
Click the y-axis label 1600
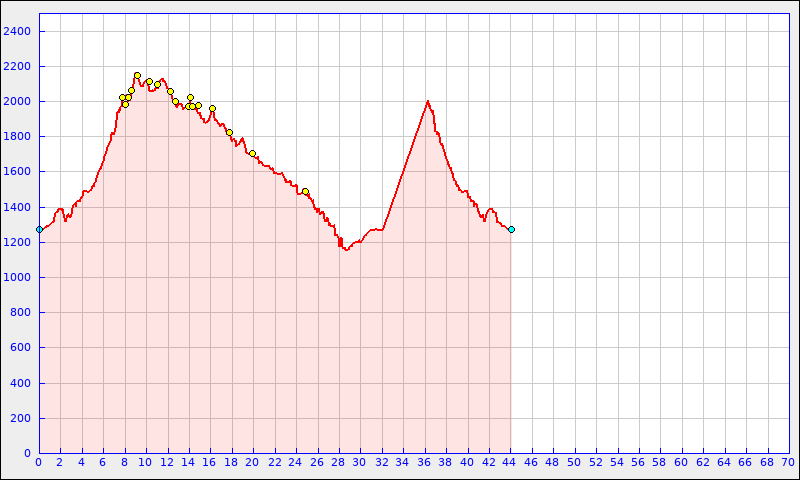[18, 172]
